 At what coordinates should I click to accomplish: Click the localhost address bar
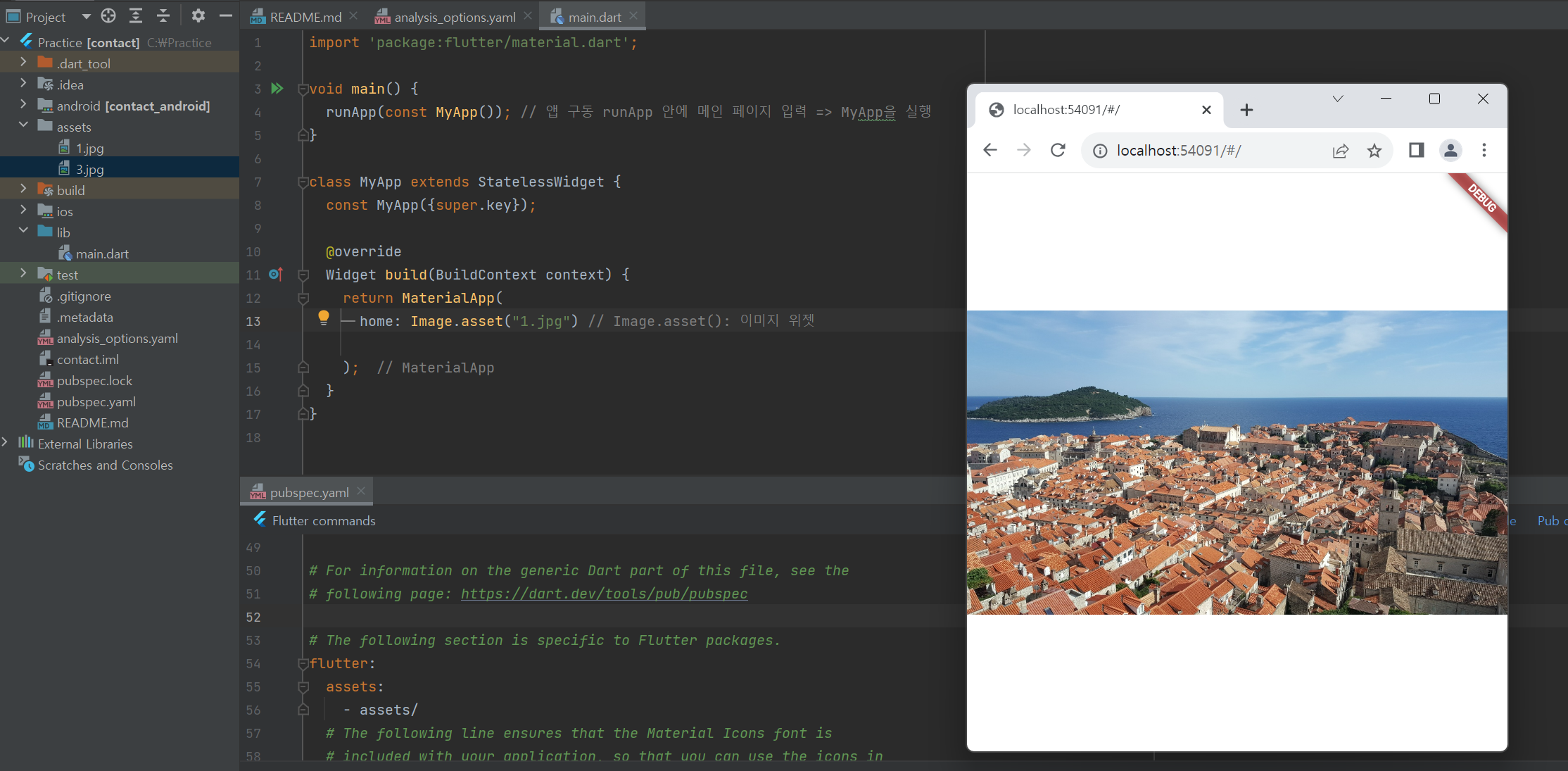(x=1179, y=150)
